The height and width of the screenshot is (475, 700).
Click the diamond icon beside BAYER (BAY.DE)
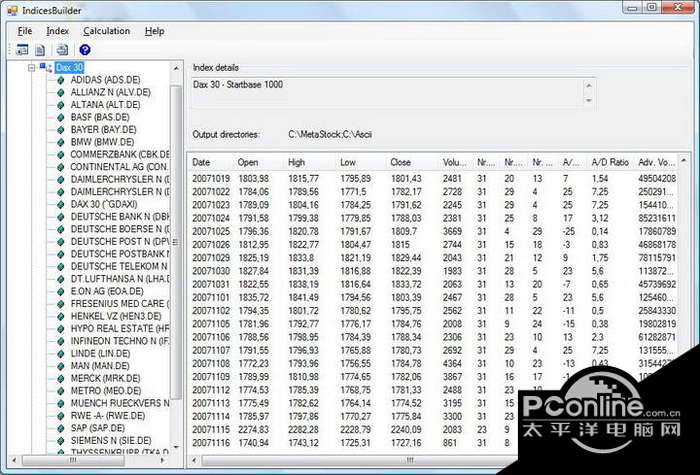[61, 130]
